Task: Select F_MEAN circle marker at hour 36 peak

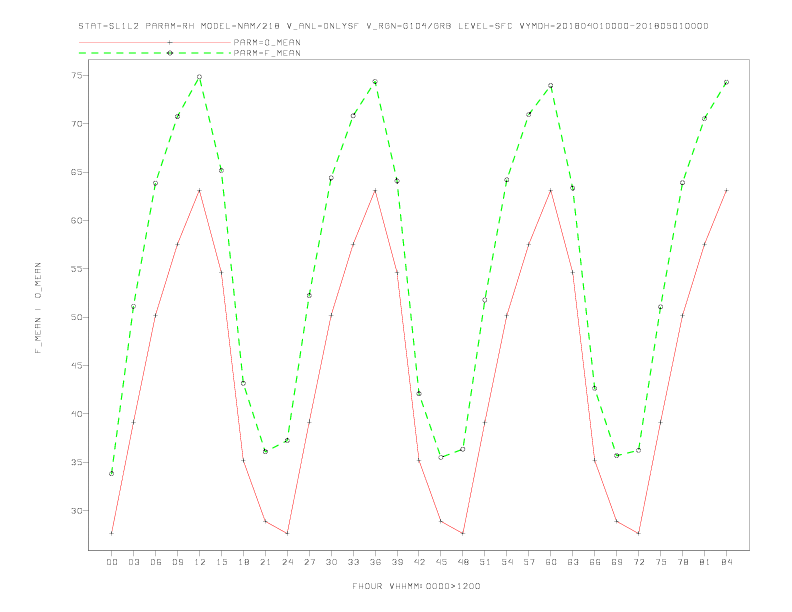Action: (375, 82)
